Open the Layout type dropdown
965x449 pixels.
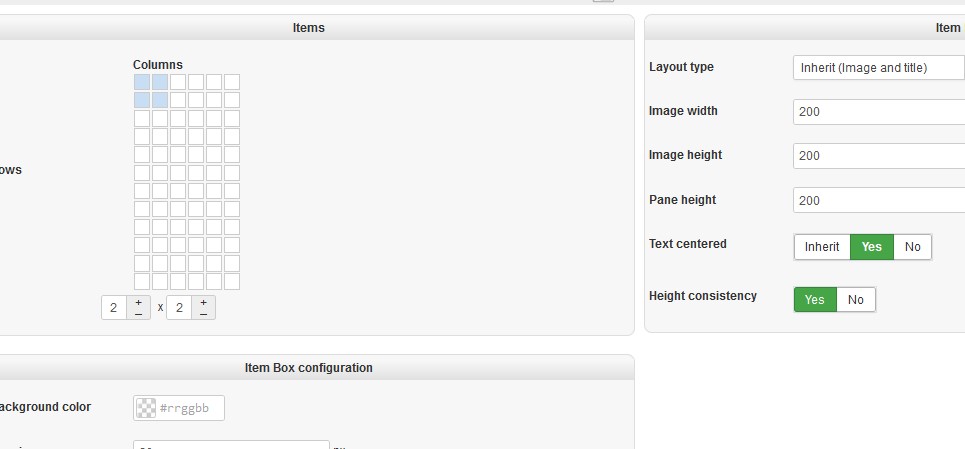878,68
